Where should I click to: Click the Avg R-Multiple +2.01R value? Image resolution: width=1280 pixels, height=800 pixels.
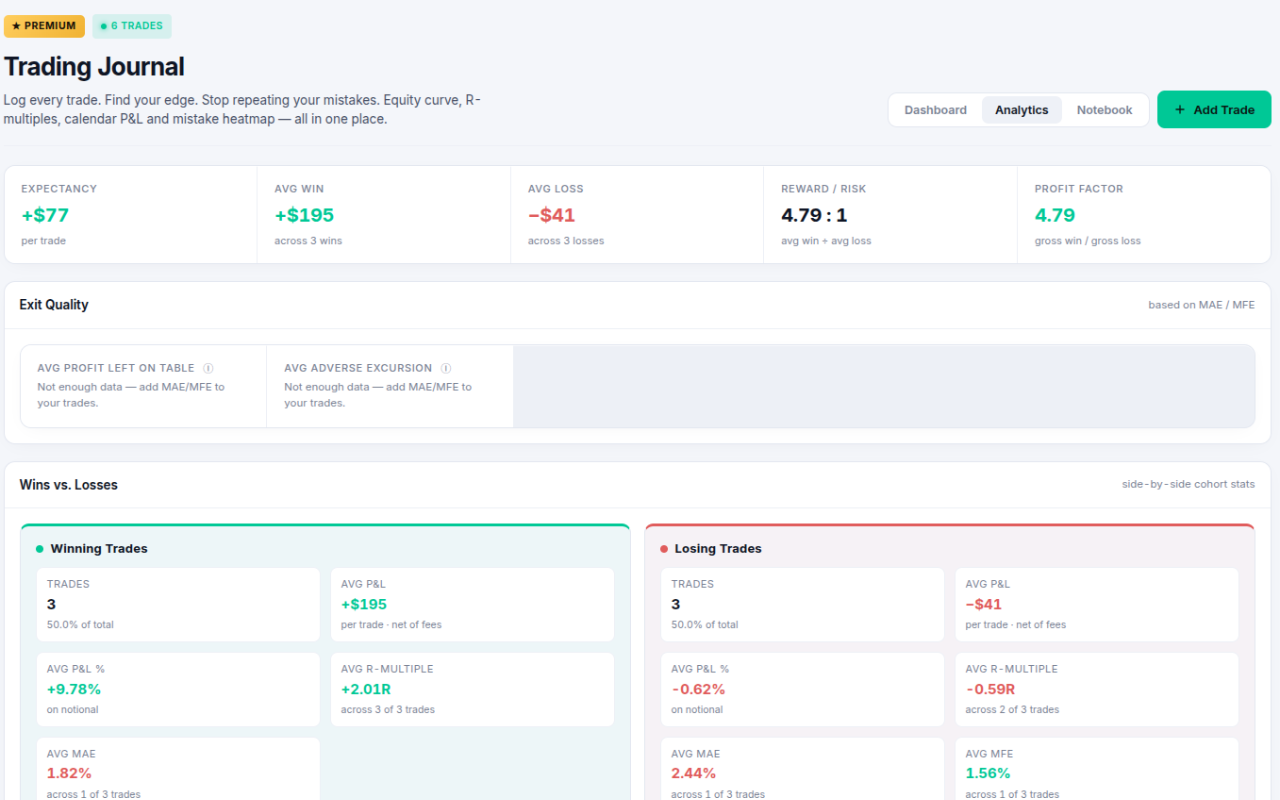(366, 689)
